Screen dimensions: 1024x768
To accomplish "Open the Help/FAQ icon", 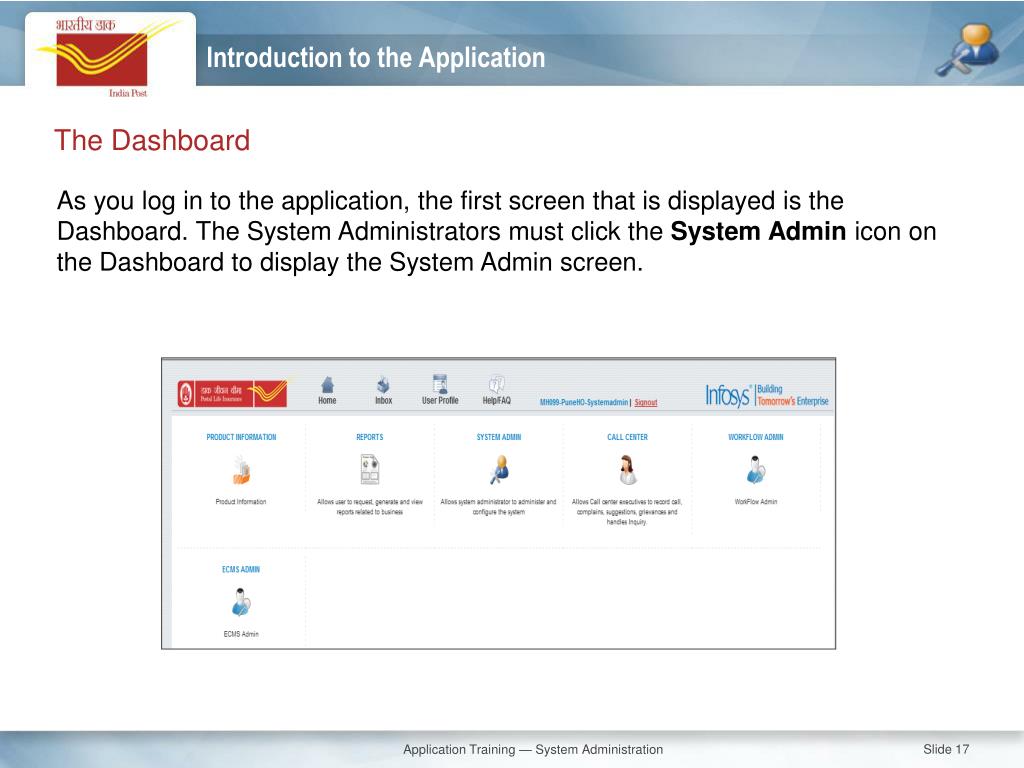I will 496,384.
